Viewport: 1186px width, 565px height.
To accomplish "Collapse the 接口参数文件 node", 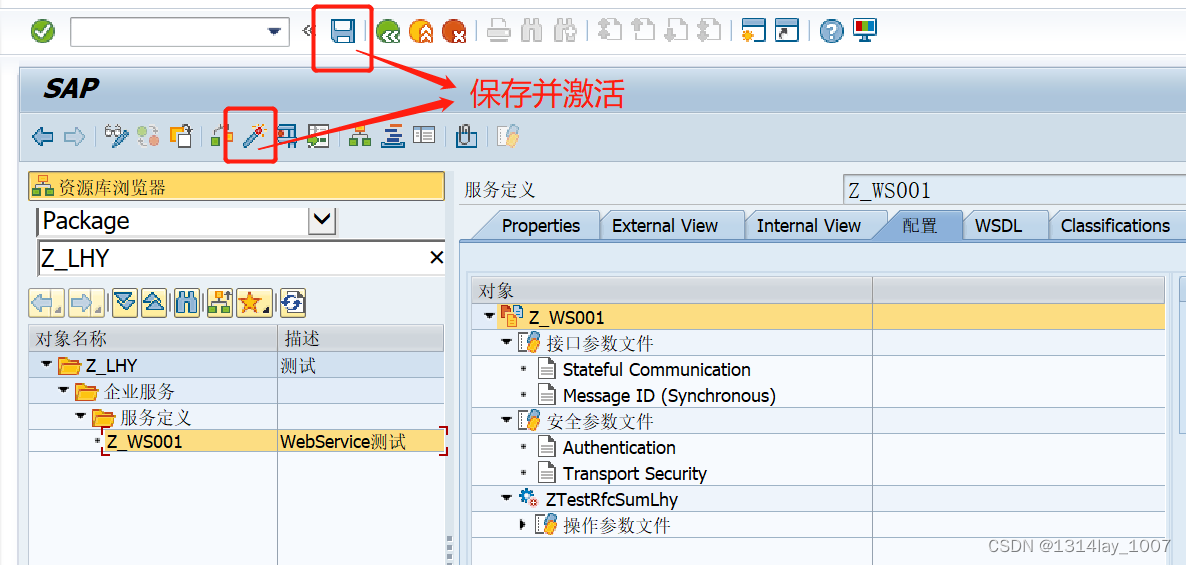I will point(506,343).
